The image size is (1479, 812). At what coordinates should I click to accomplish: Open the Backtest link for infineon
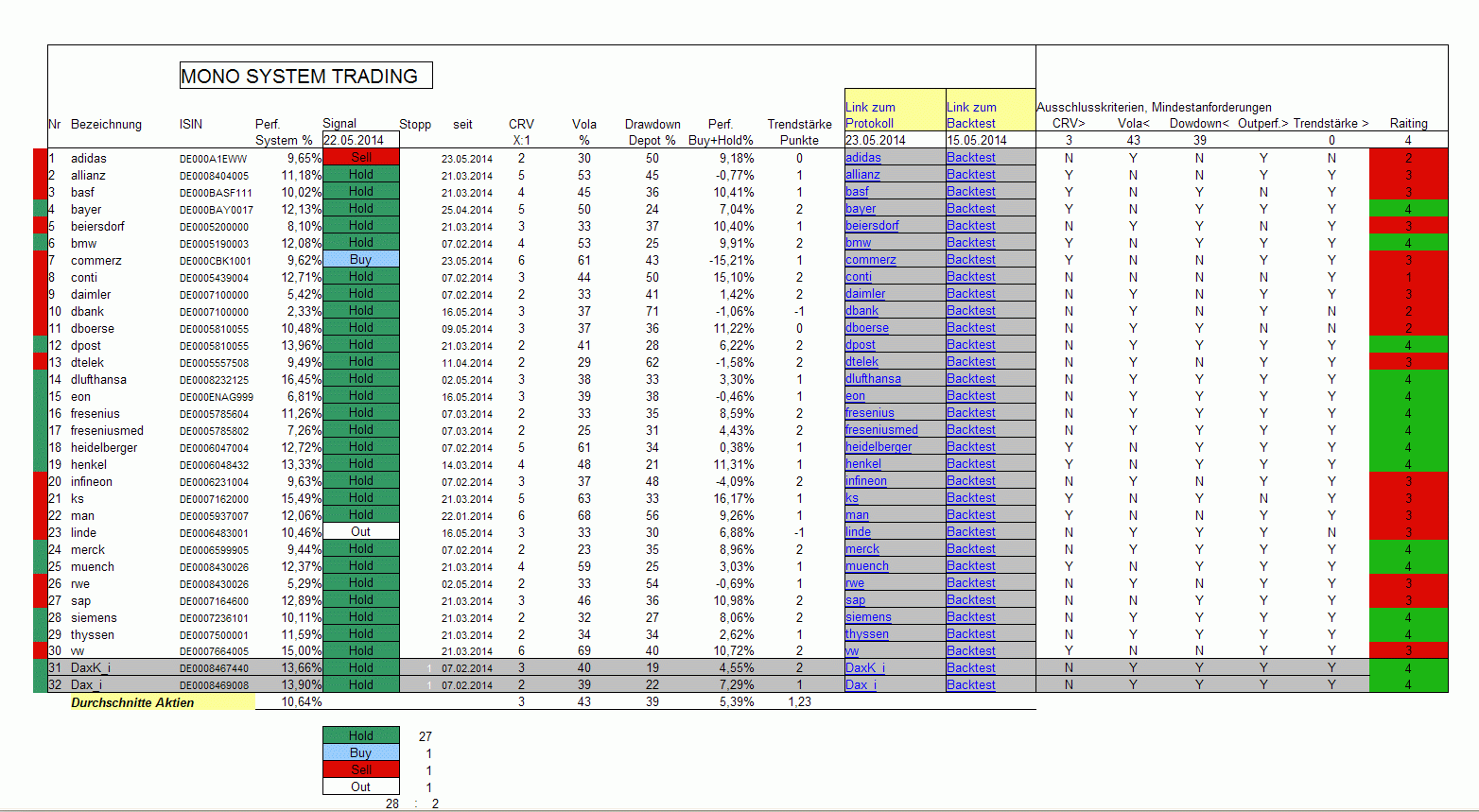click(970, 481)
